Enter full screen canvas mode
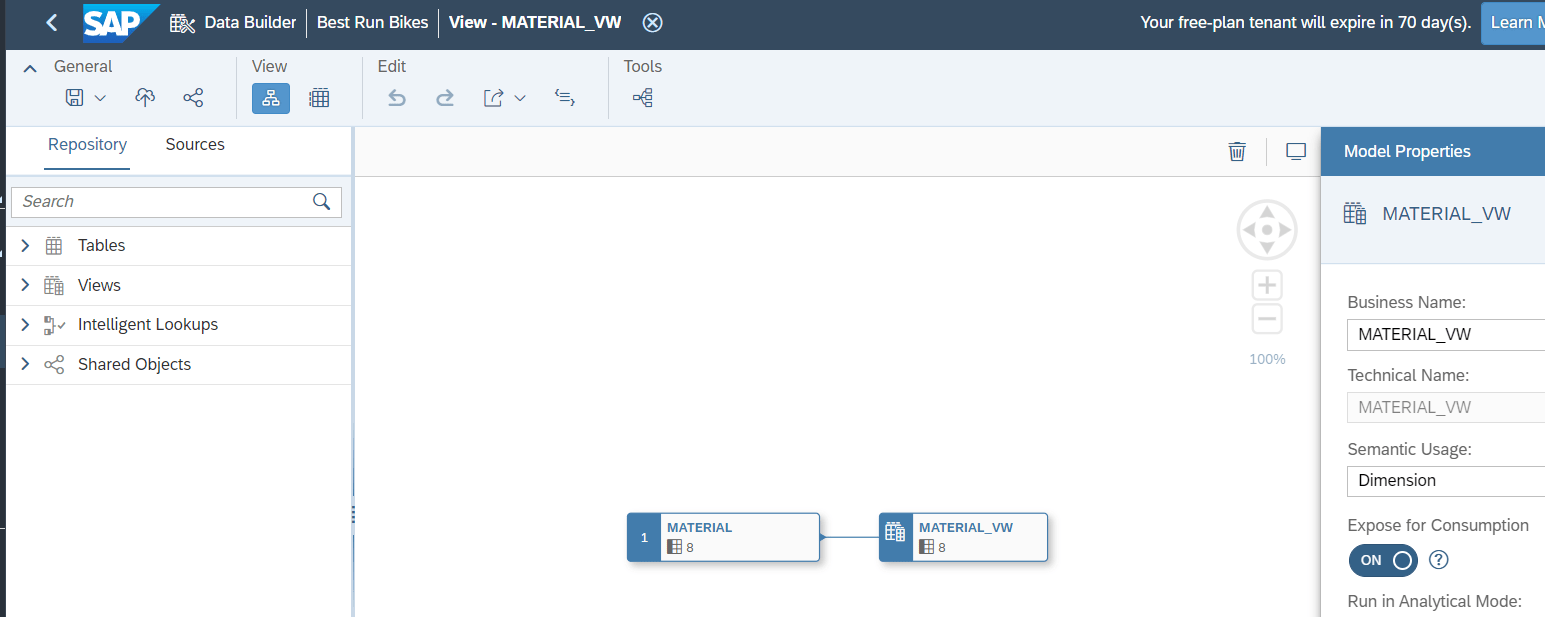 [x=1296, y=150]
